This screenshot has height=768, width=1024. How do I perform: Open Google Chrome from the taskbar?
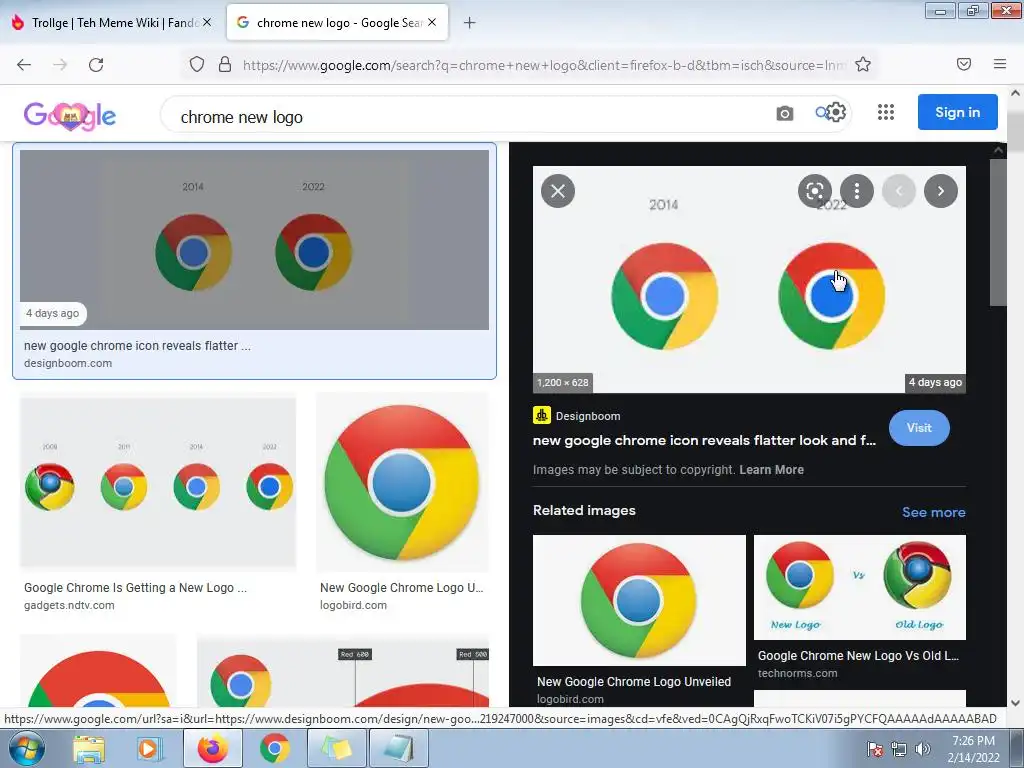275,748
